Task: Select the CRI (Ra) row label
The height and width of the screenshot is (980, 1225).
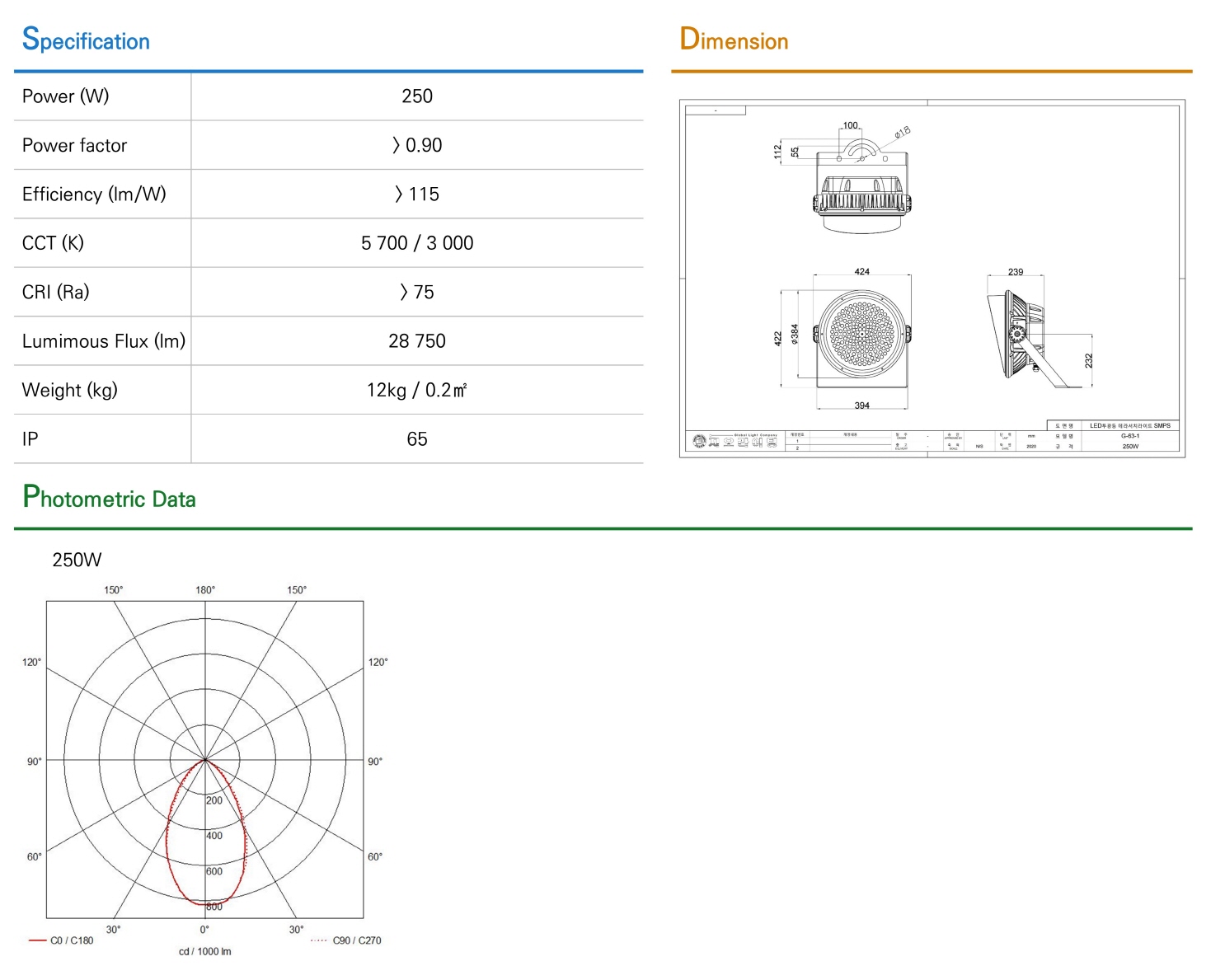Action: click(55, 293)
